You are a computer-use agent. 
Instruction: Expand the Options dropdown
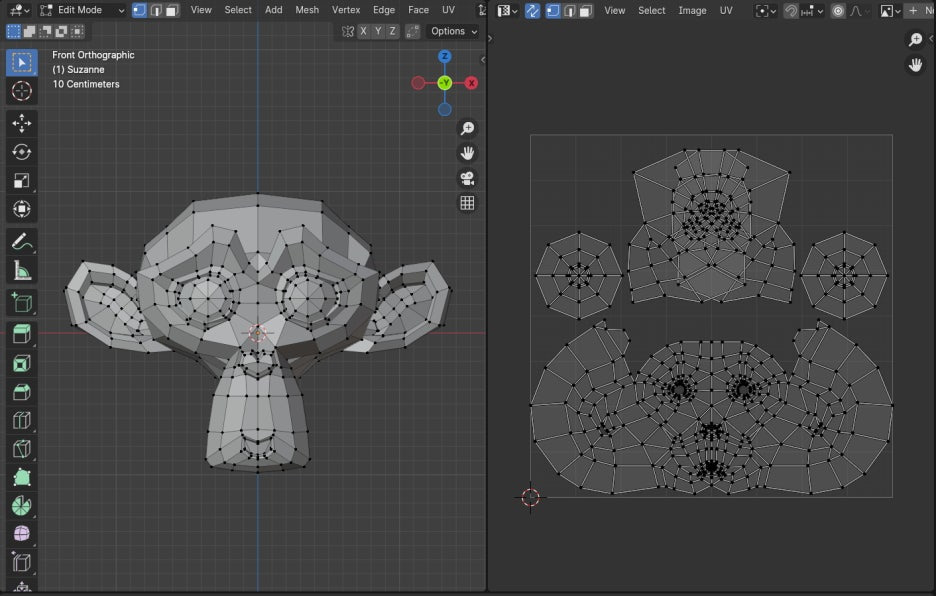(x=454, y=31)
